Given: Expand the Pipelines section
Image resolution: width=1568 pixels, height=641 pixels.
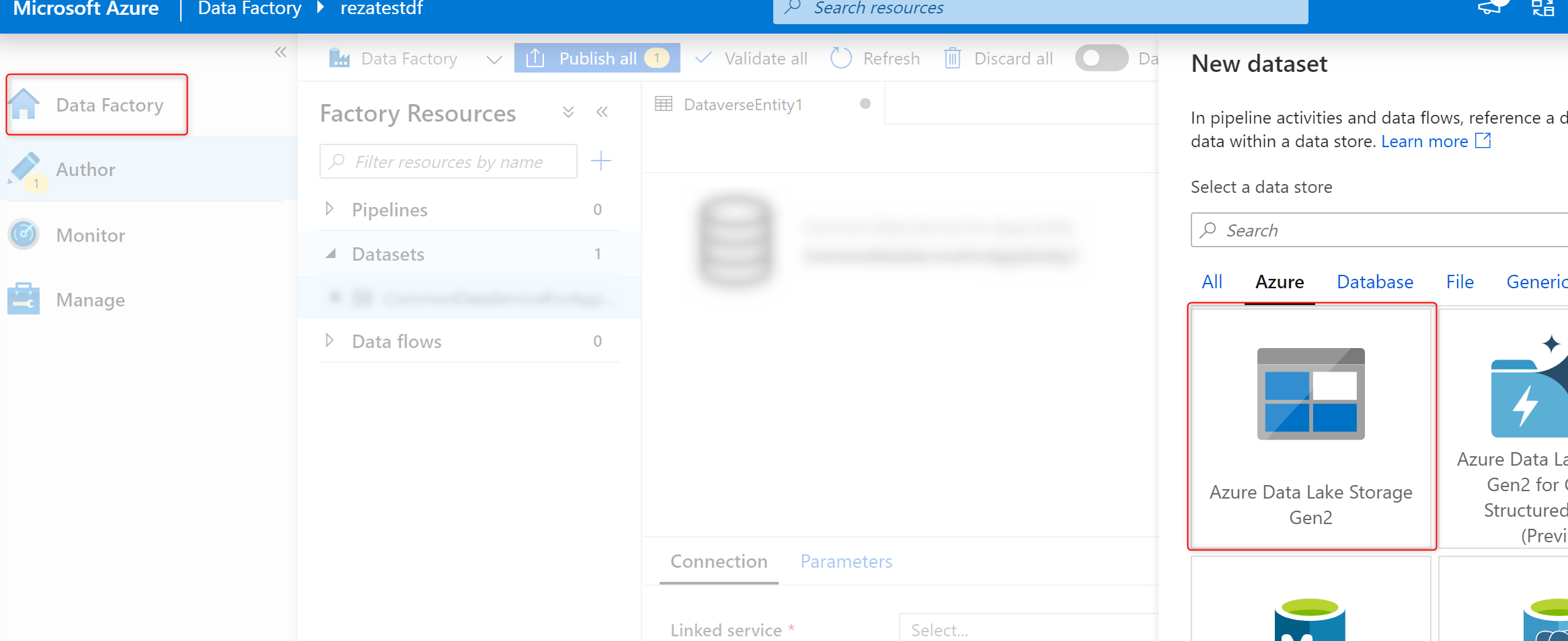Looking at the screenshot, I should click(x=330, y=209).
